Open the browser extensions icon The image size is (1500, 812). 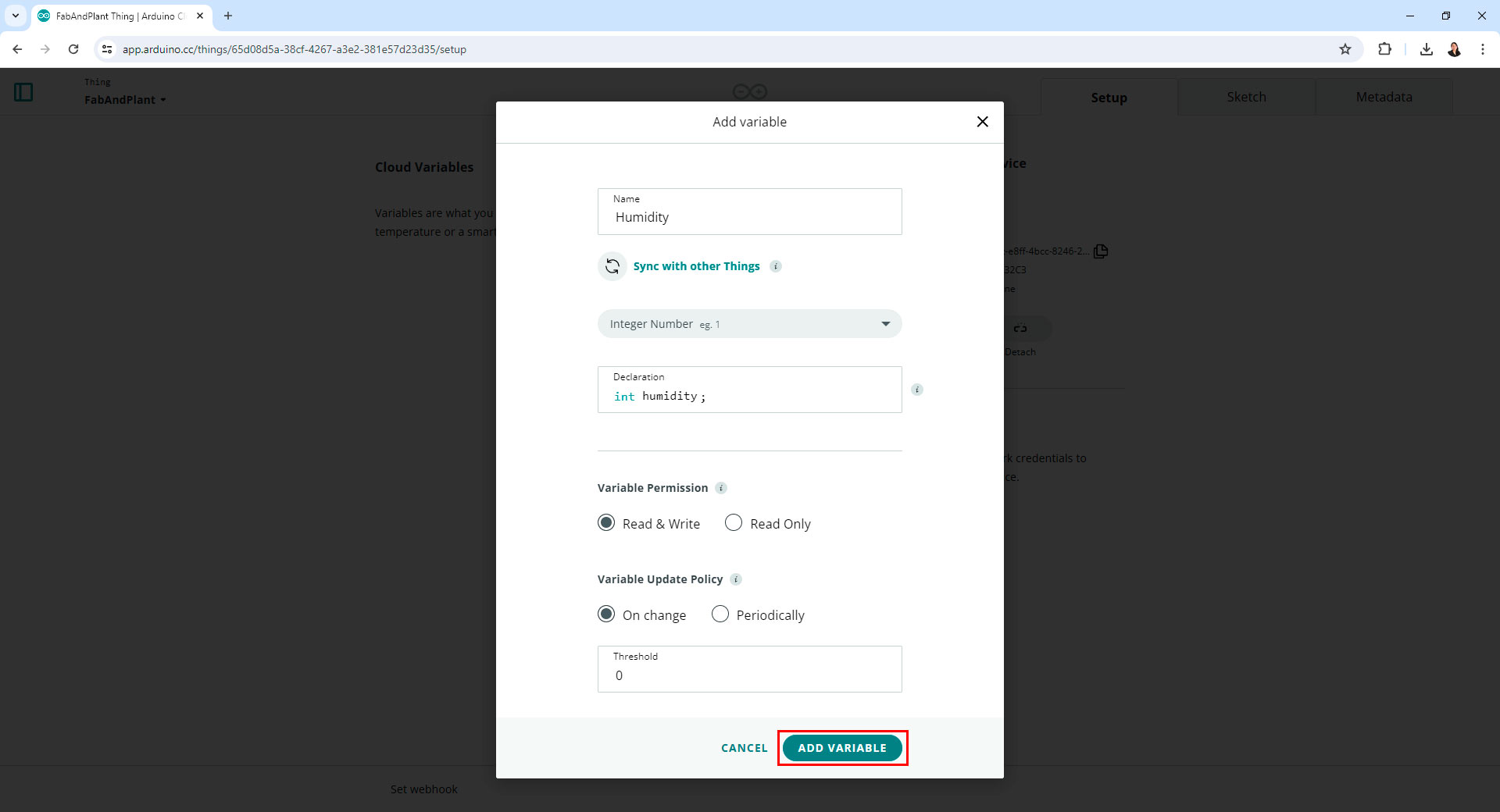coord(1384,49)
